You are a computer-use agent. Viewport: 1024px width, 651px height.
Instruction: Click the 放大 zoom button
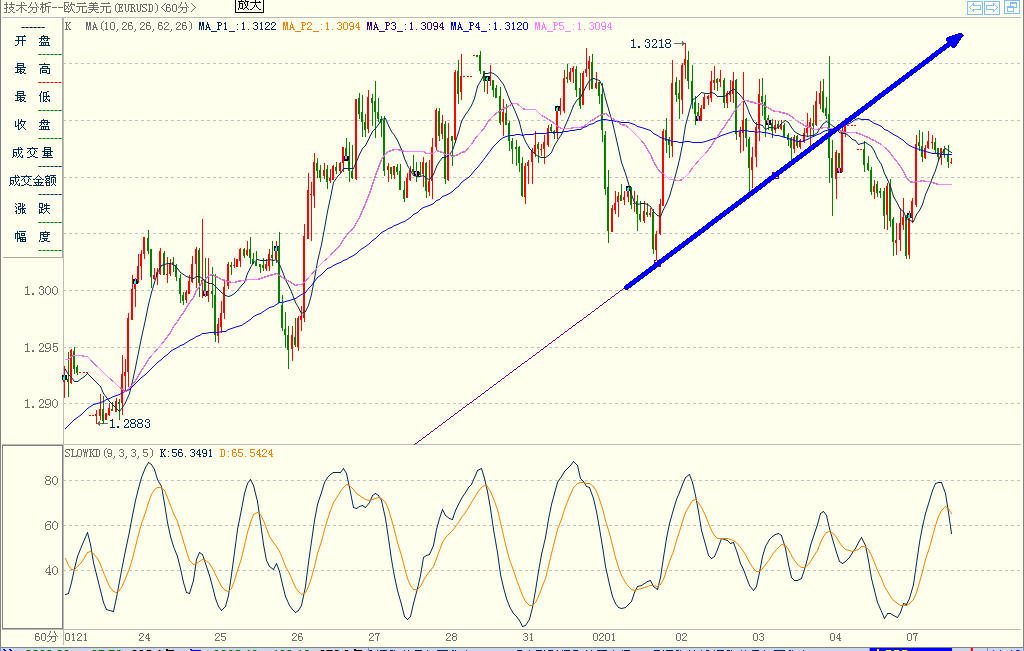pyautogui.click(x=249, y=6)
